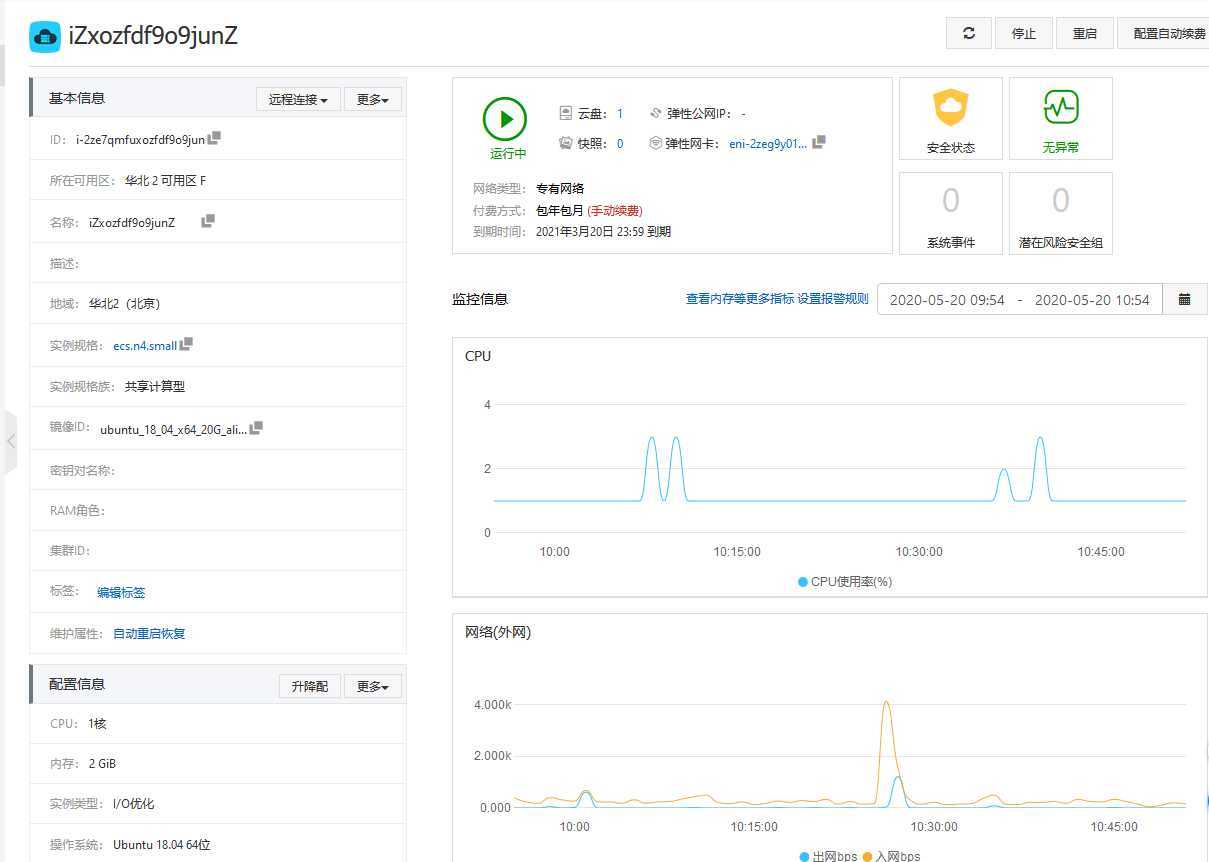The image size is (1209, 862).
Task: Click the 停止 button
Action: pyautogui.click(x=1024, y=33)
